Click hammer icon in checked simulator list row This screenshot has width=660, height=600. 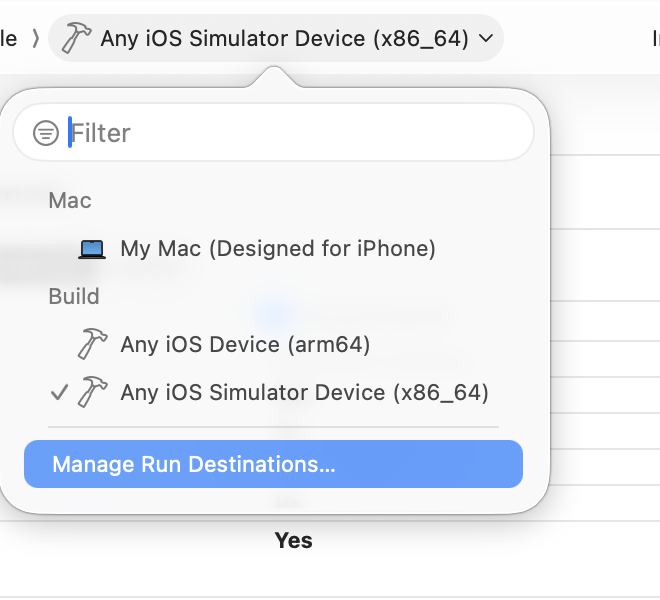pos(92,392)
